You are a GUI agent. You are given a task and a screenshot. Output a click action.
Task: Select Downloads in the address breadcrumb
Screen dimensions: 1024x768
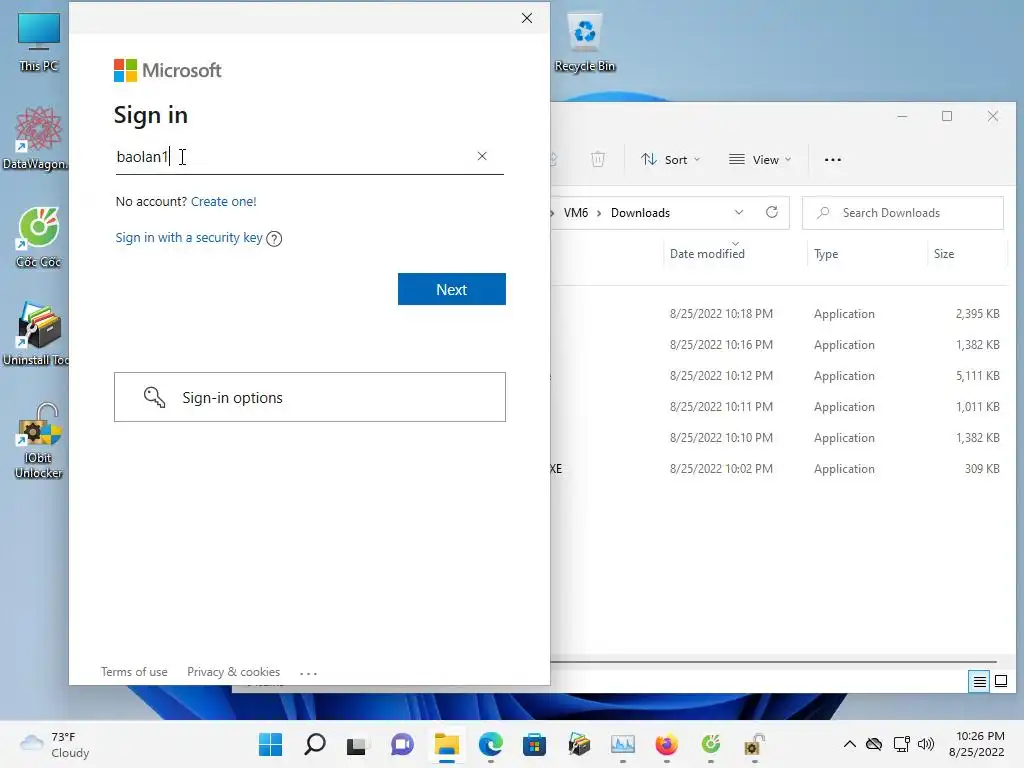(640, 213)
